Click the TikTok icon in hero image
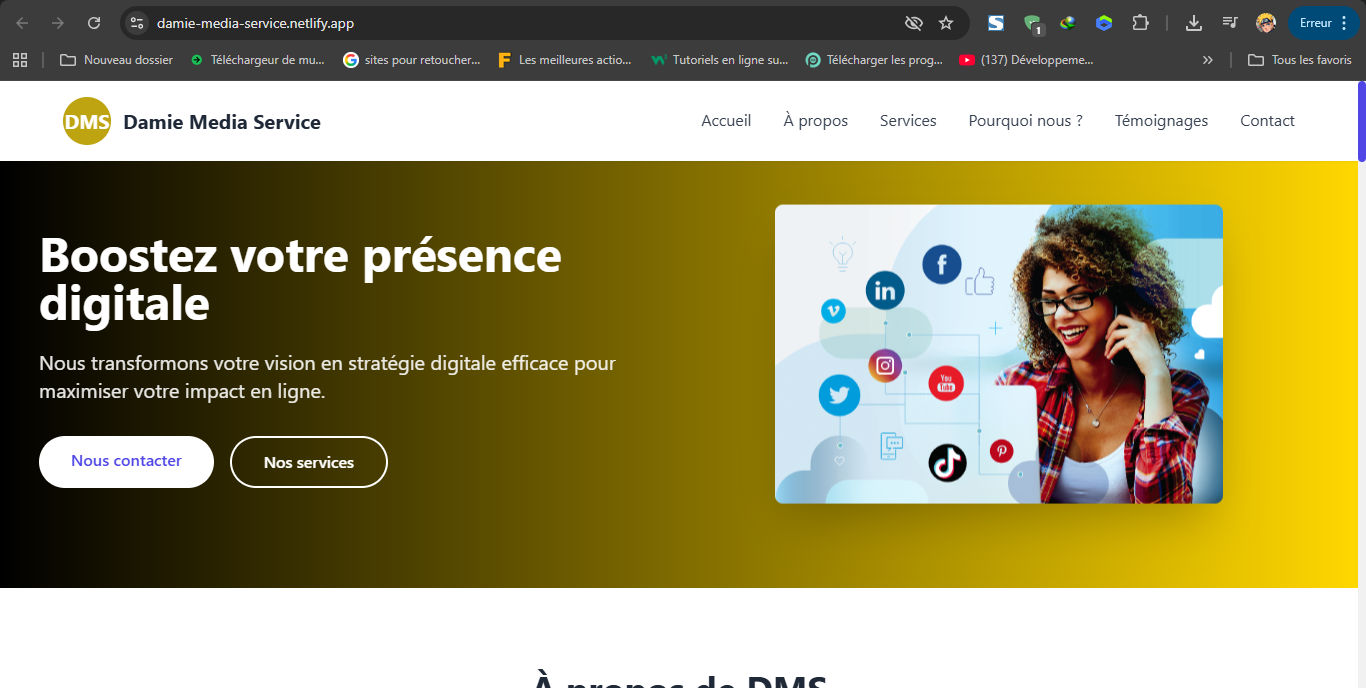The height and width of the screenshot is (688, 1366). (947, 462)
